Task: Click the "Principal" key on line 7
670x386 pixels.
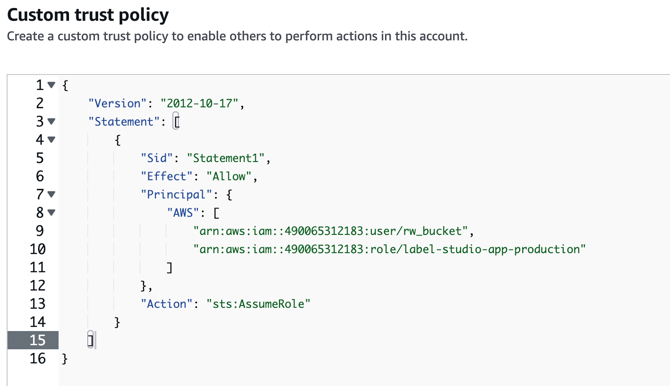Action: point(176,194)
